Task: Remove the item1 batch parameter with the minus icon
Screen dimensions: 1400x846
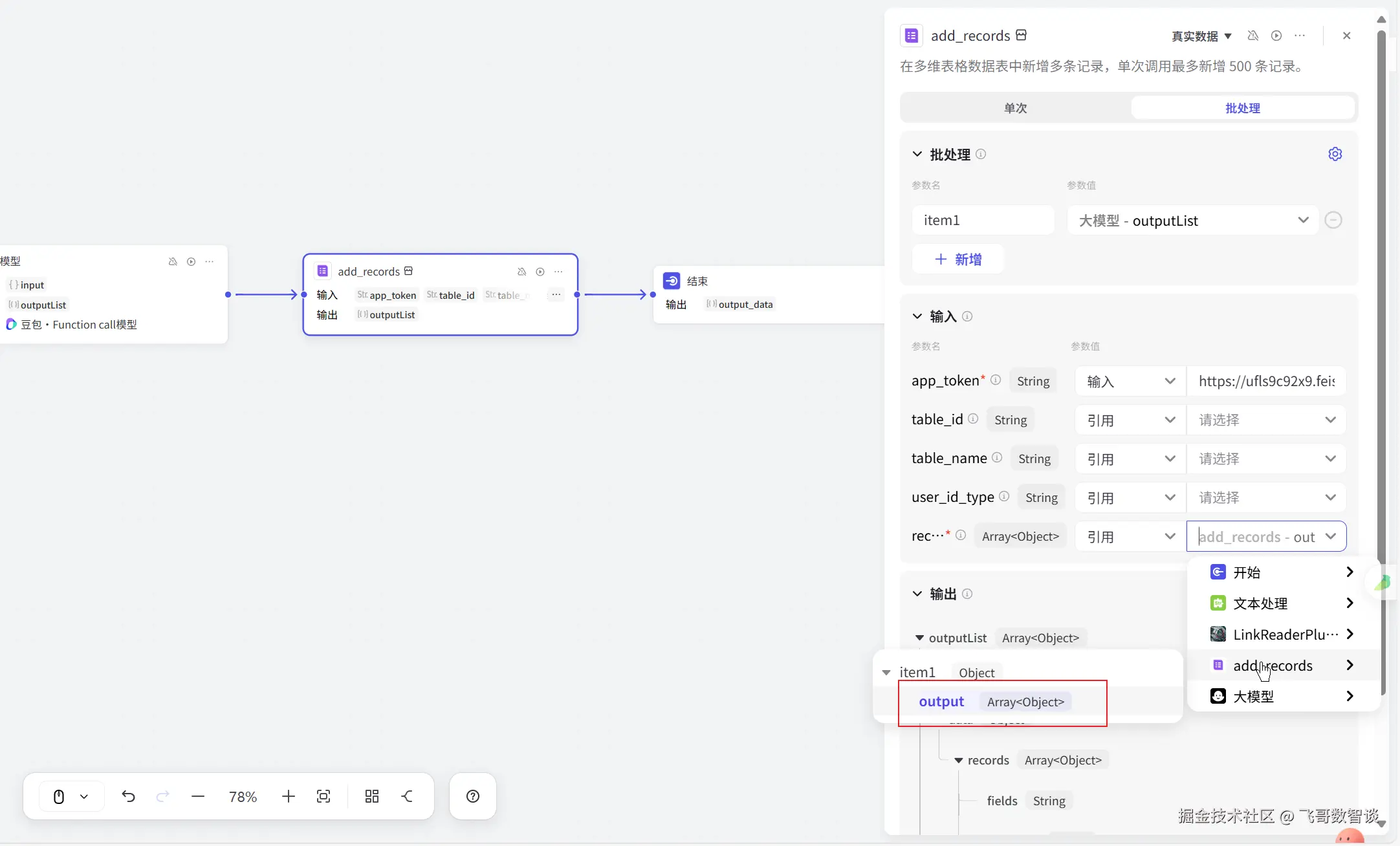Action: pos(1333,221)
